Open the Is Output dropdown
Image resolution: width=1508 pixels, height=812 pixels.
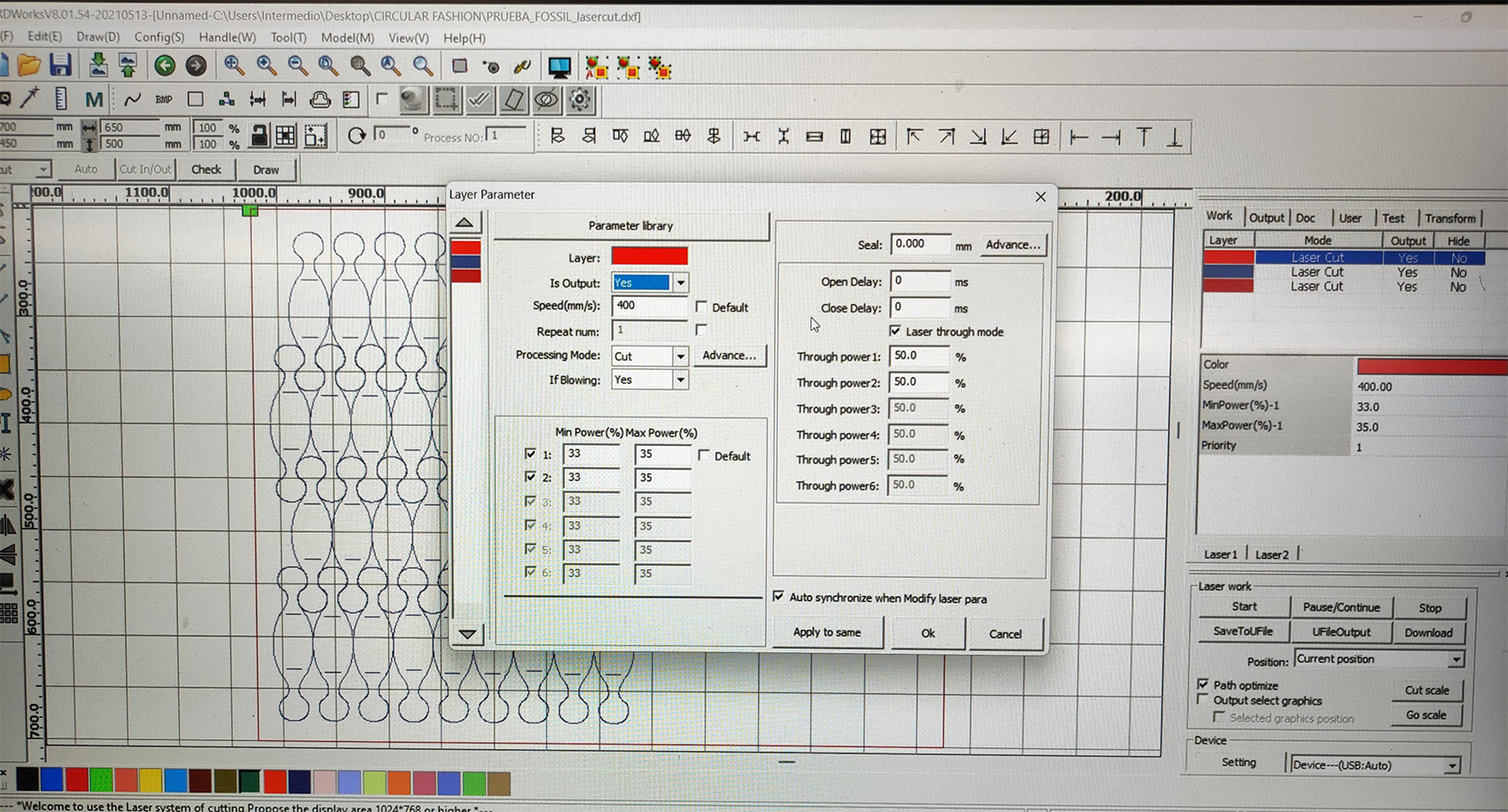click(680, 283)
